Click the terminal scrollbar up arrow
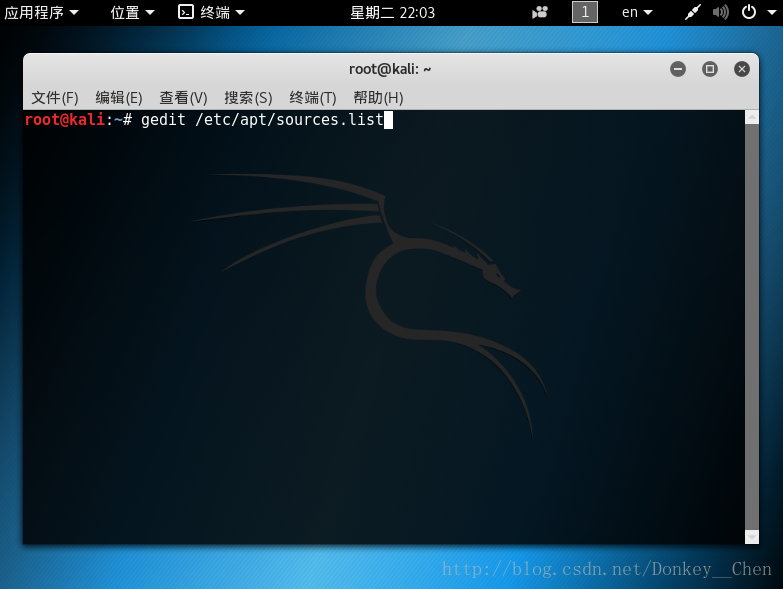Viewport: 783px width, 589px height. [x=752, y=117]
